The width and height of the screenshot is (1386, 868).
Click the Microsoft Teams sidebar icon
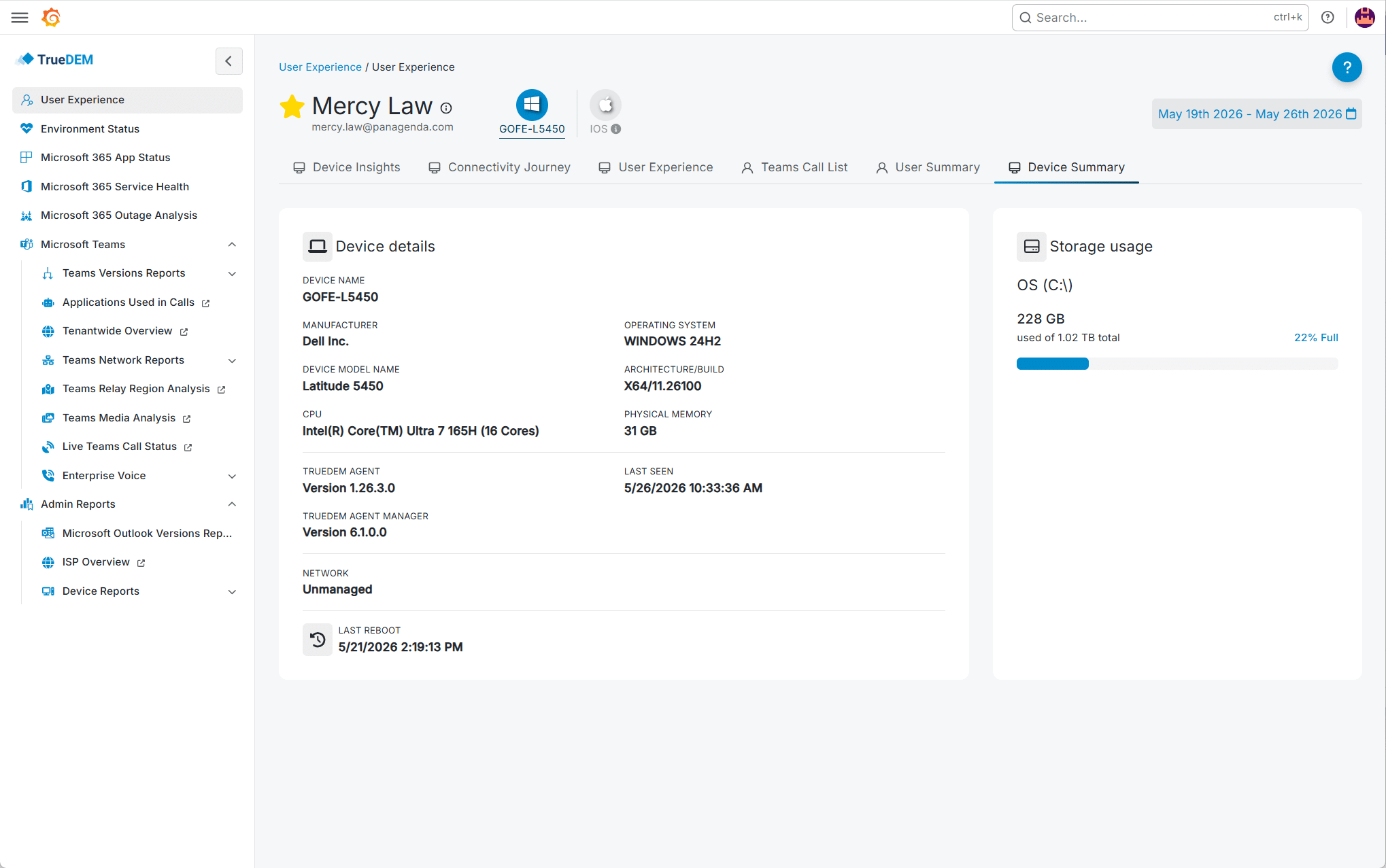click(x=27, y=244)
